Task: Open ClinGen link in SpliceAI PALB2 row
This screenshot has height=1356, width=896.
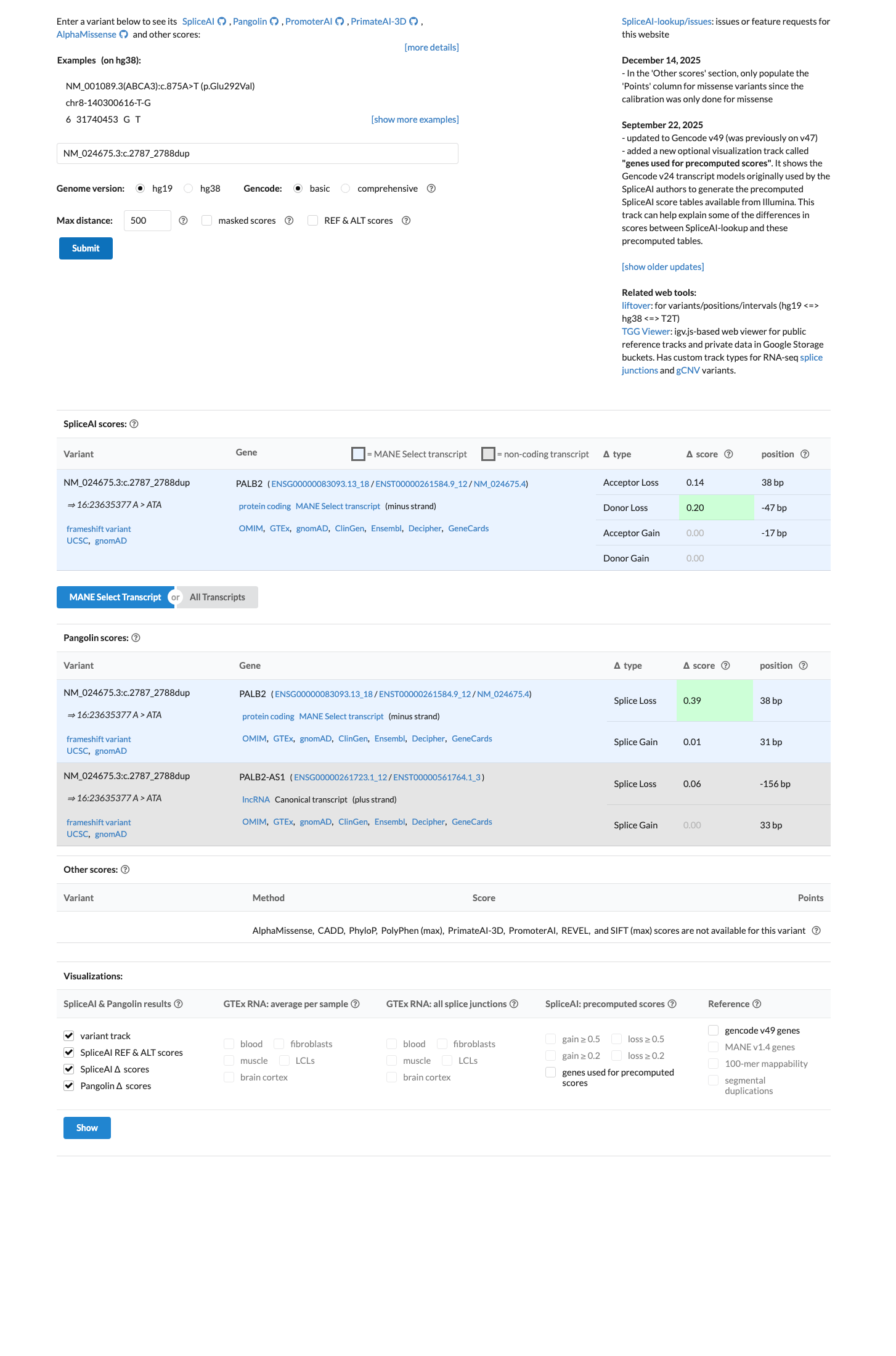Action: coord(349,529)
